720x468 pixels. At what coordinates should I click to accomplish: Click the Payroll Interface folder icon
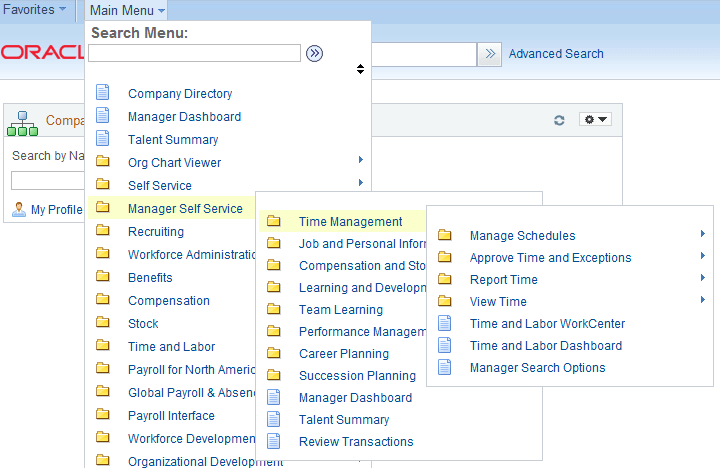(x=102, y=414)
